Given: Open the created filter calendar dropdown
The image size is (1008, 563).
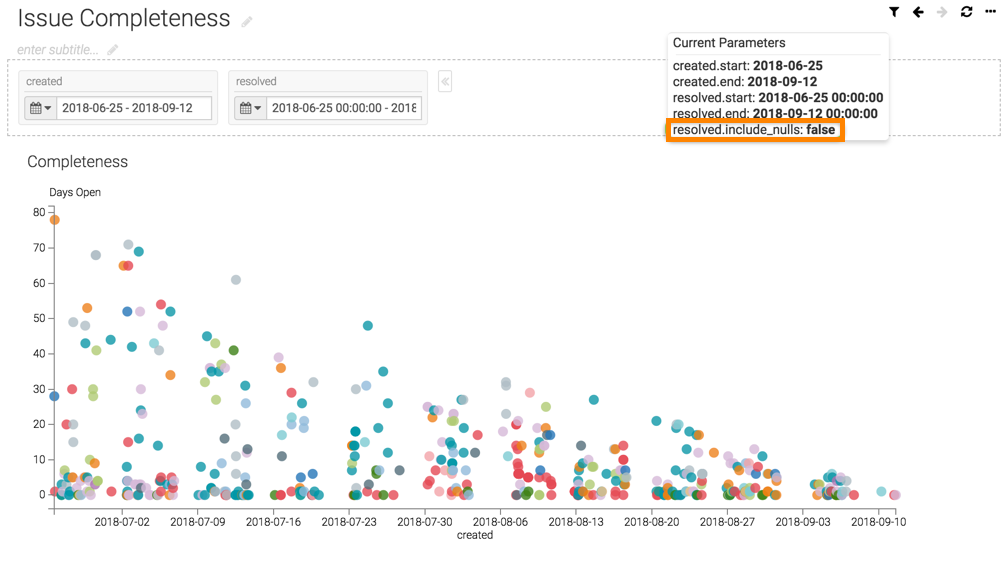Looking at the screenshot, I should [40, 108].
